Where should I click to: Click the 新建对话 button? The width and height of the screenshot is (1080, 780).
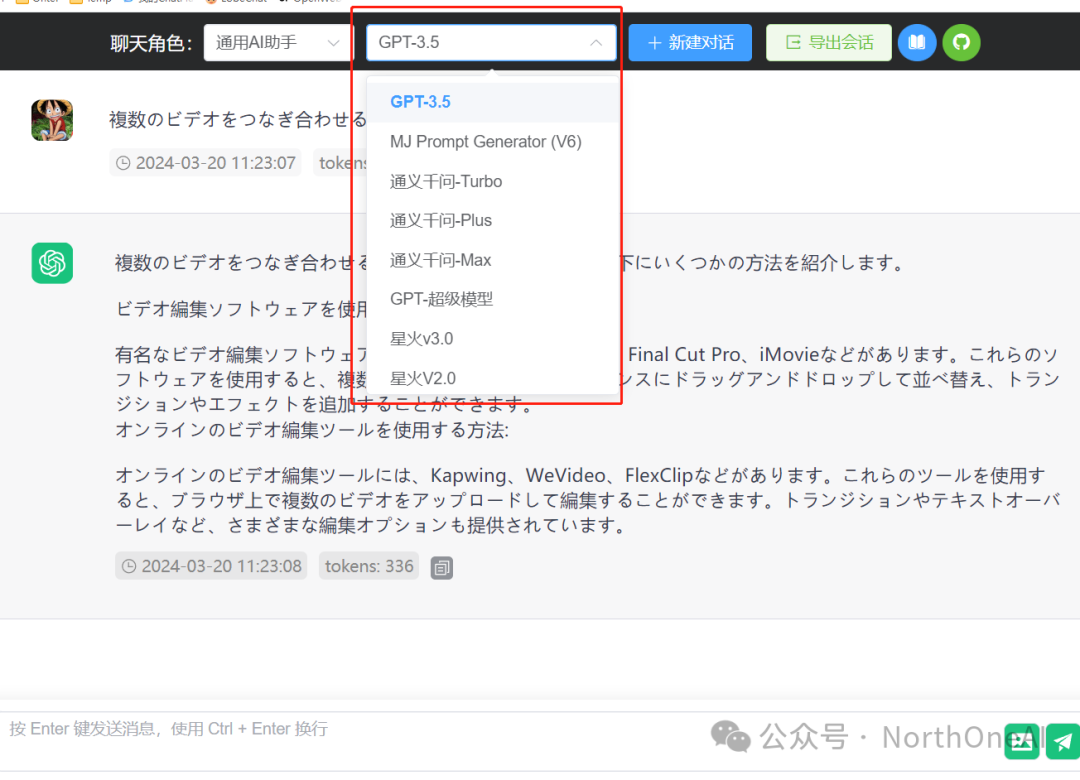pyautogui.click(x=690, y=43)
